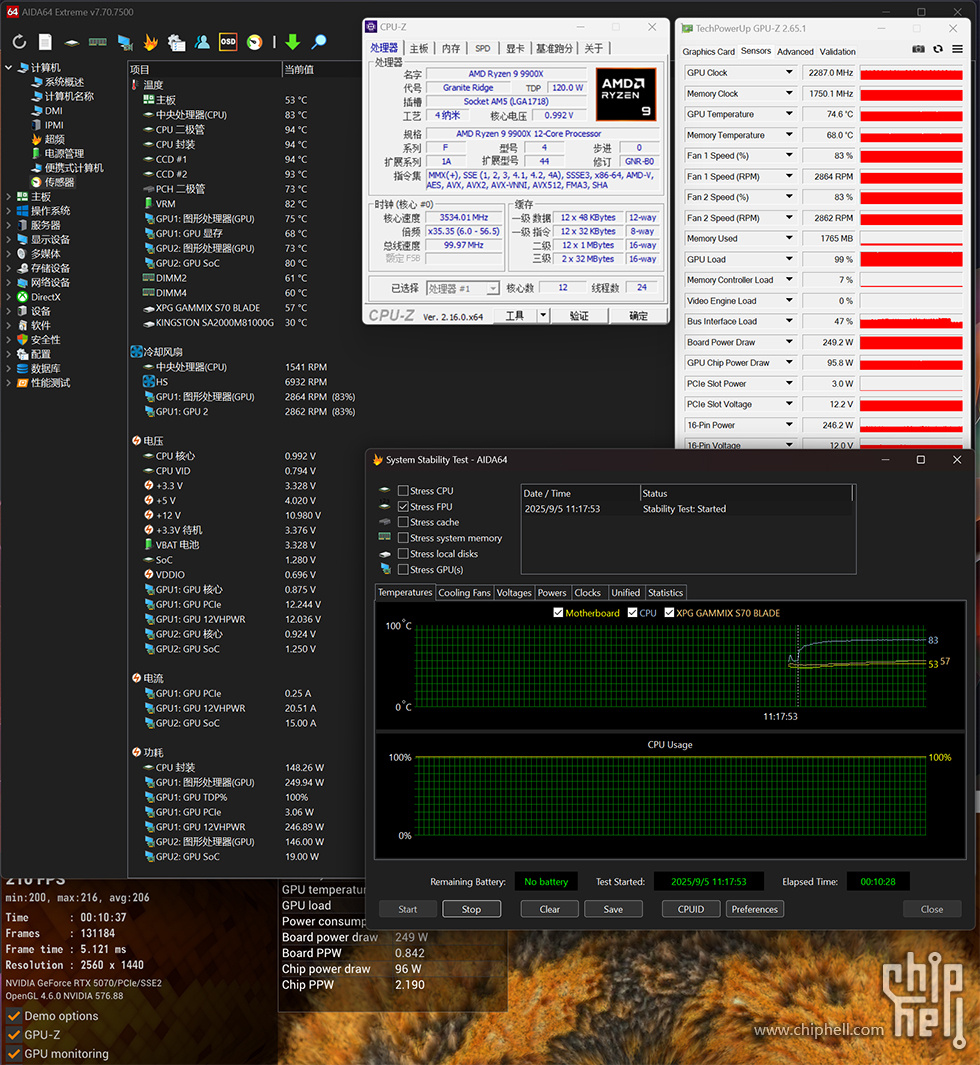Open the GPU Clock sensor dropdown in GPU-Z
Viewport: 980px width, 1065px height.
pos(789,73)
